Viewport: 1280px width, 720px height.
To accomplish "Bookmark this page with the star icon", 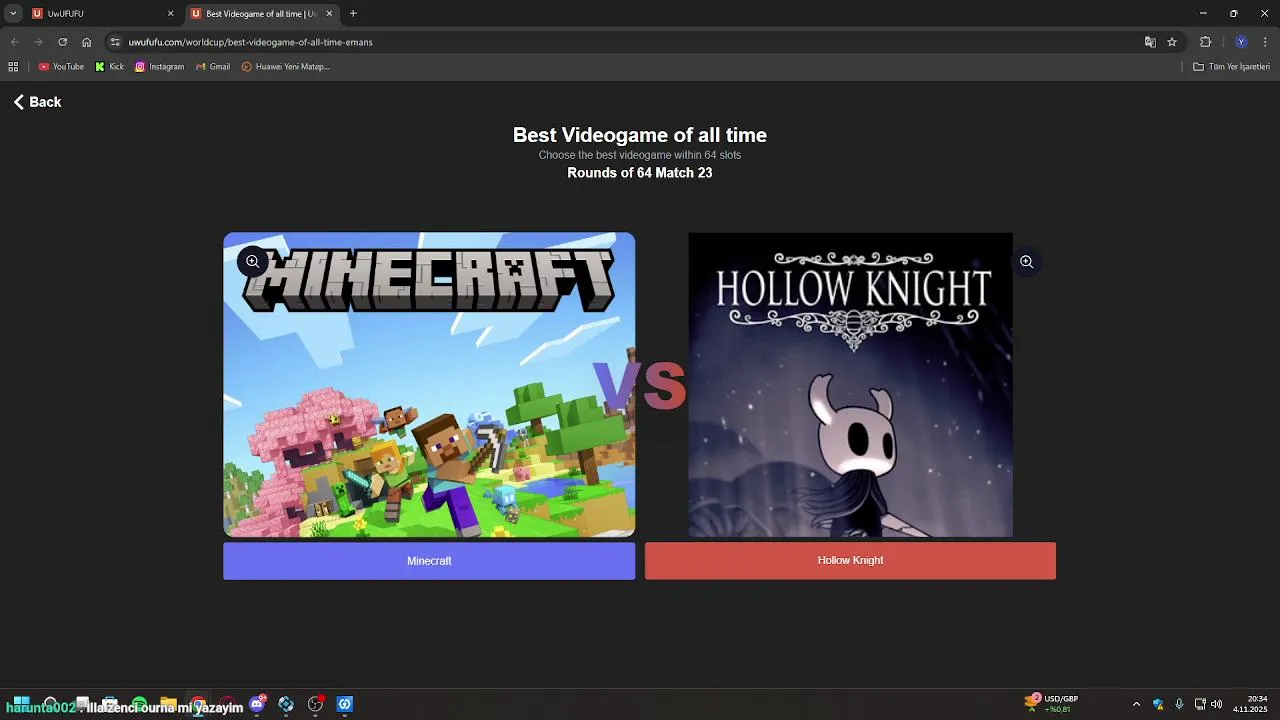I will pyautogui.click(x=1172, y=42).
